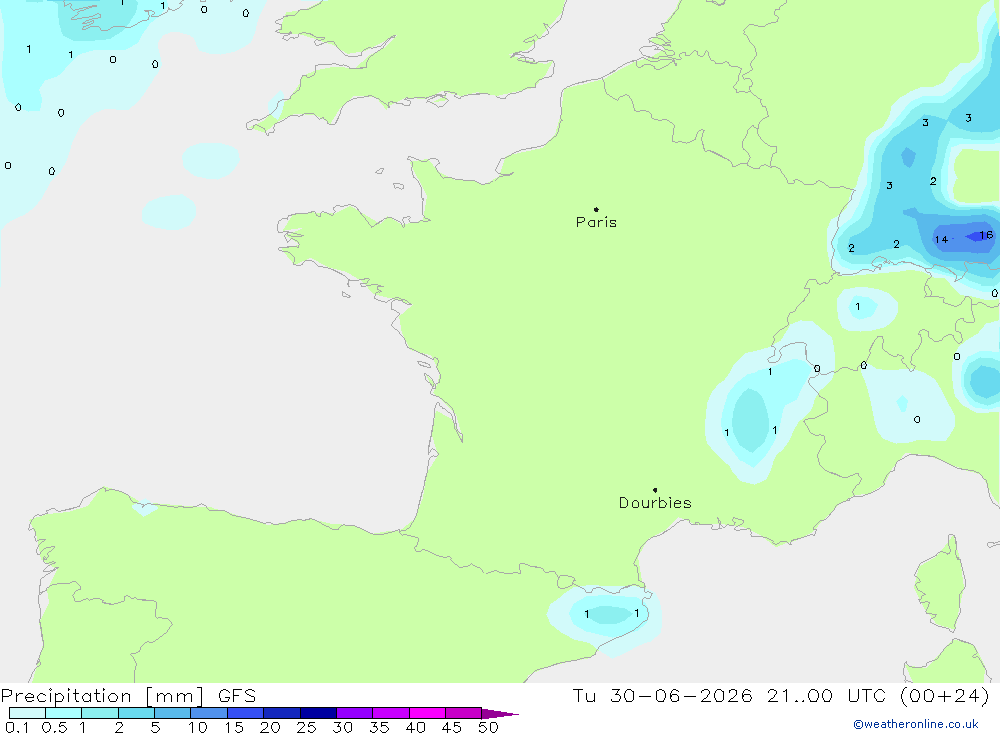The height and width of the screenshot is (733, 1000).
Task: Click the 14 mm precipitation value
Action: (941, 239)
